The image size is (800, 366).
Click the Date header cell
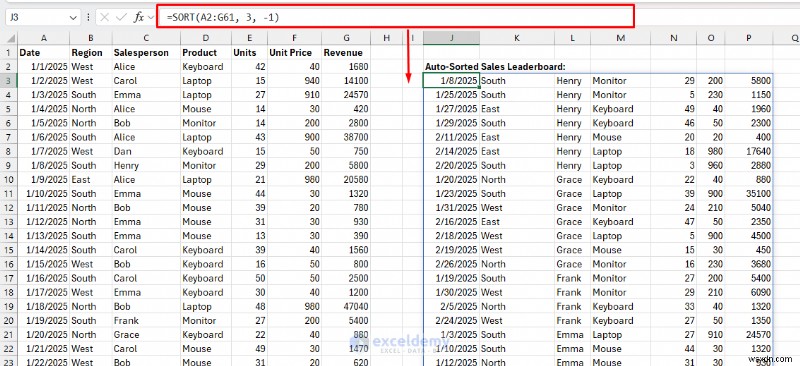pyautogui.click(x=43, y=53)
